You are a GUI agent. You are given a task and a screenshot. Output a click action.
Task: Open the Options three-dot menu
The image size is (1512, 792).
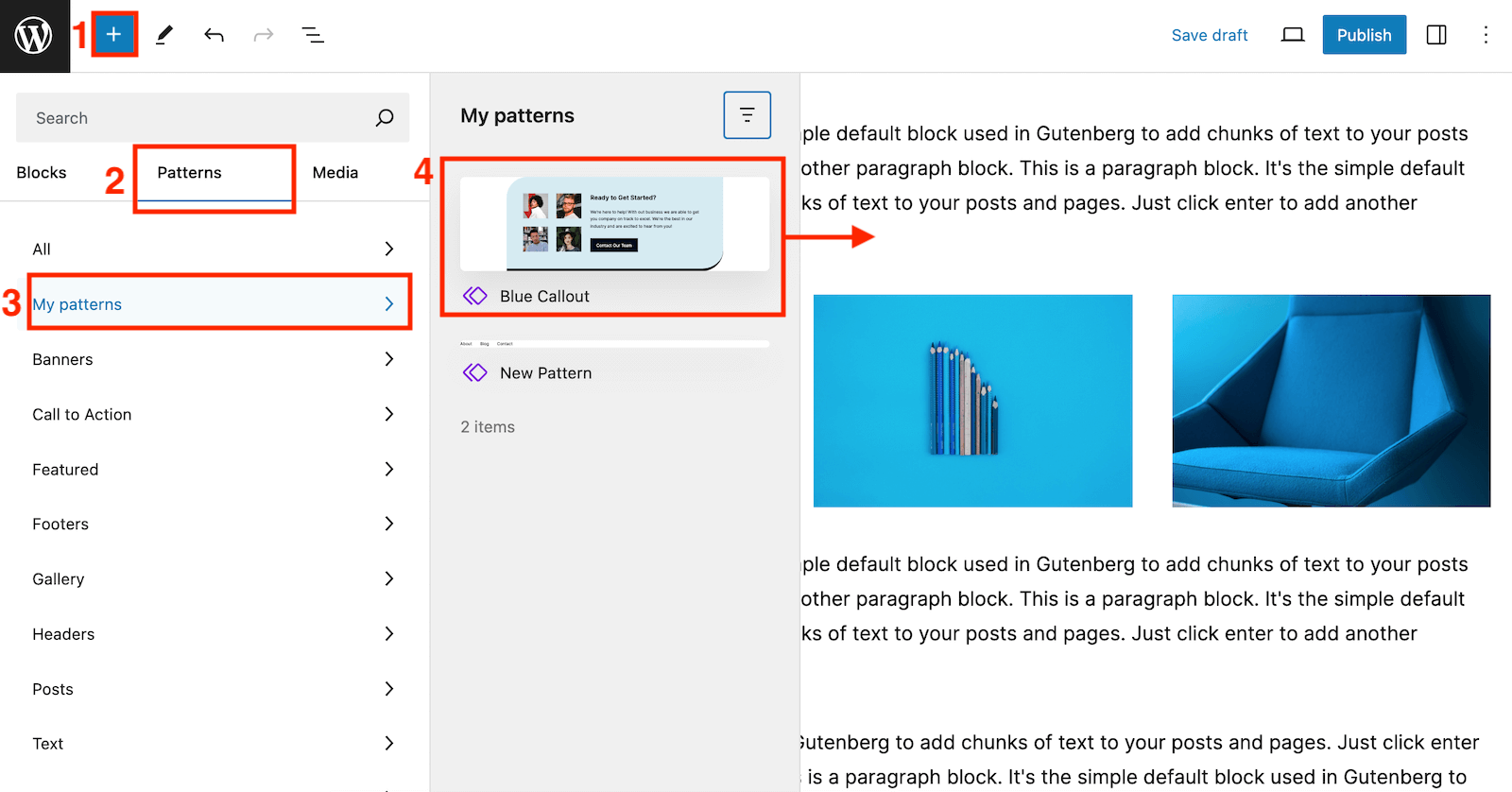(x=1486, y=35)
